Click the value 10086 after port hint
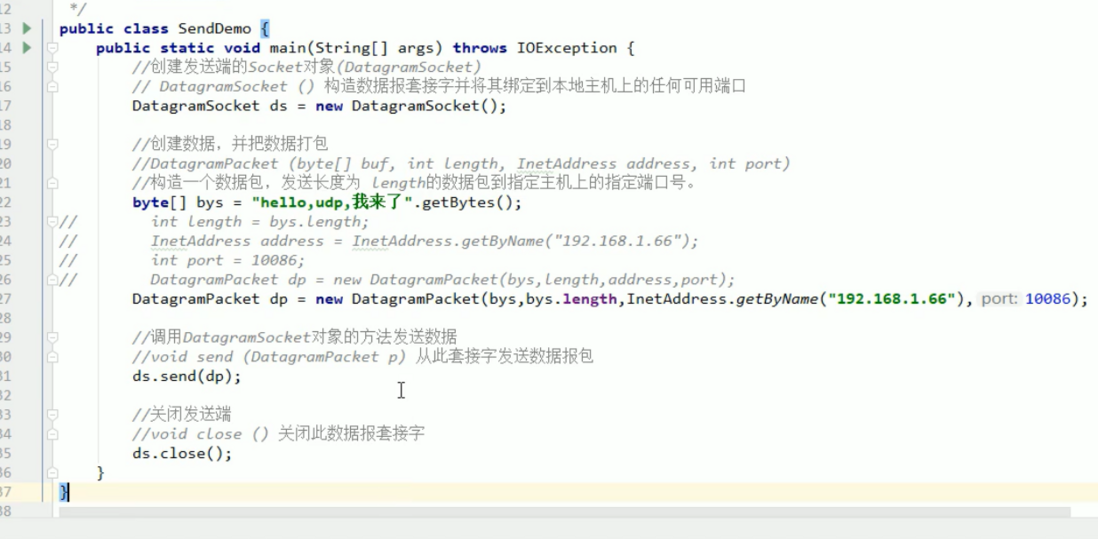Image resolution: width=1098 pixels, height=539 pixels. click(x=1048, y=300)
